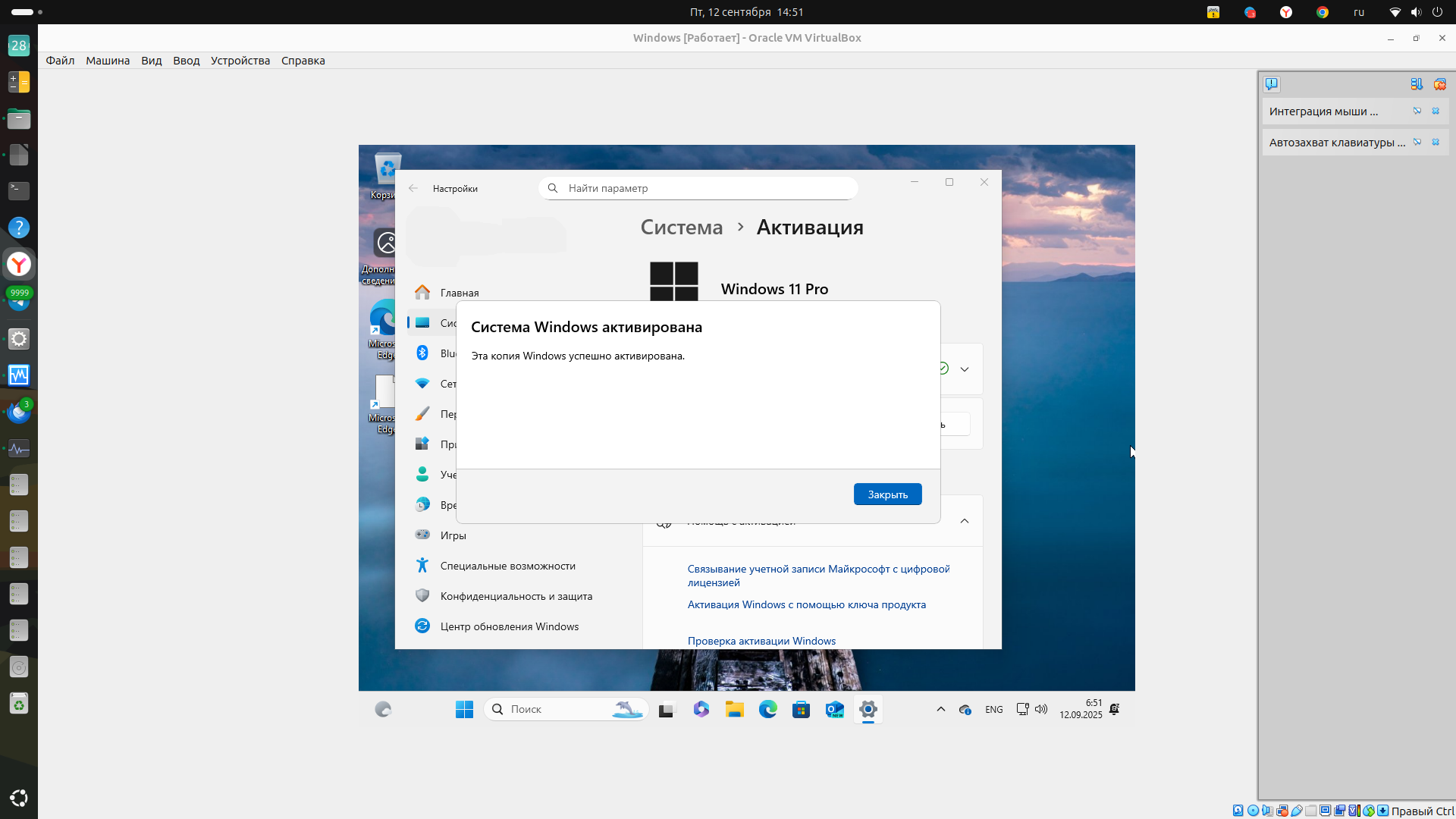Toggle the VirtualBox notification center speech-bubble button
This screenshot has height=819, width=1456.
click(1272, 84)
